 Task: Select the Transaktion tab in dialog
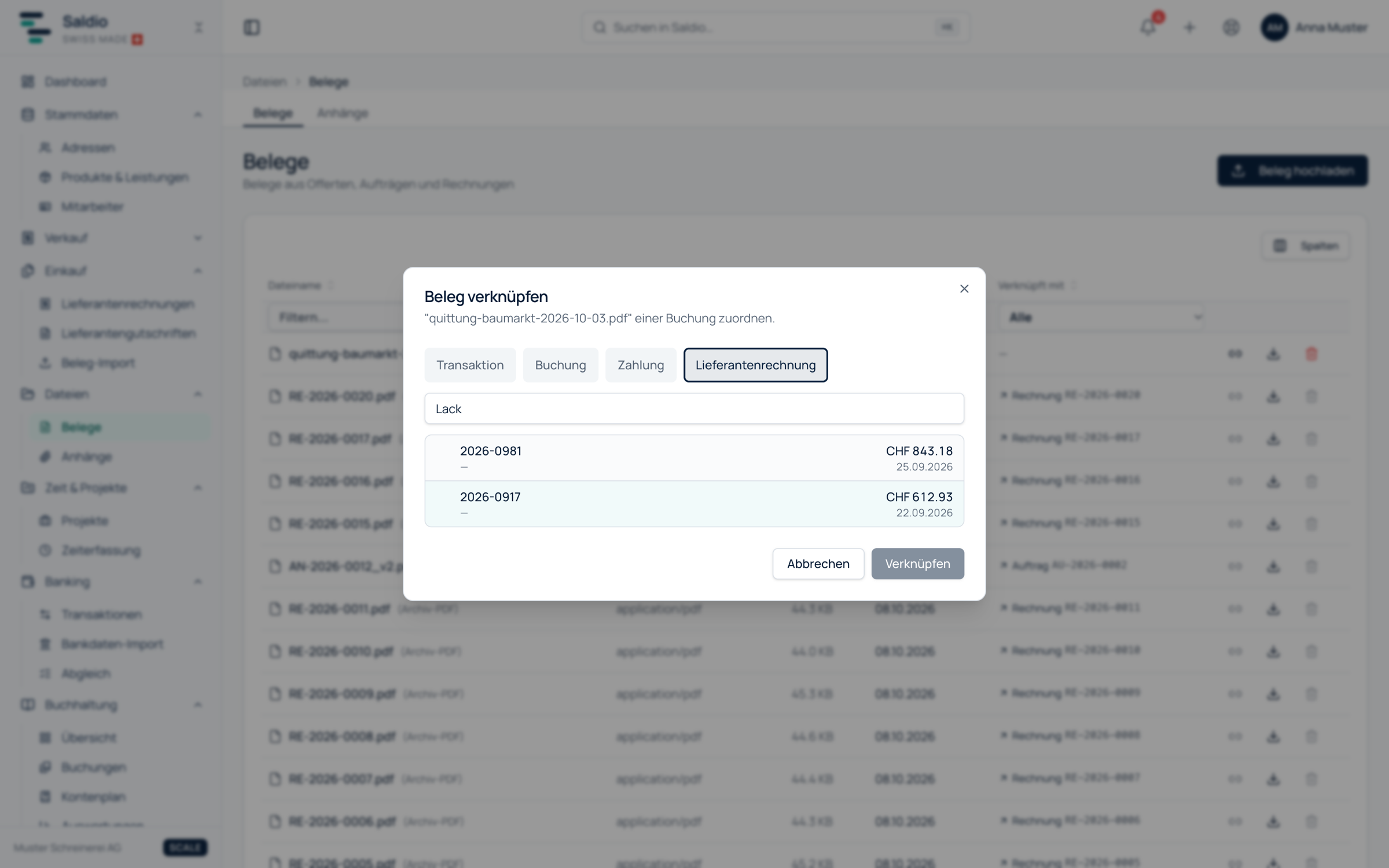(x=470, y=365)
